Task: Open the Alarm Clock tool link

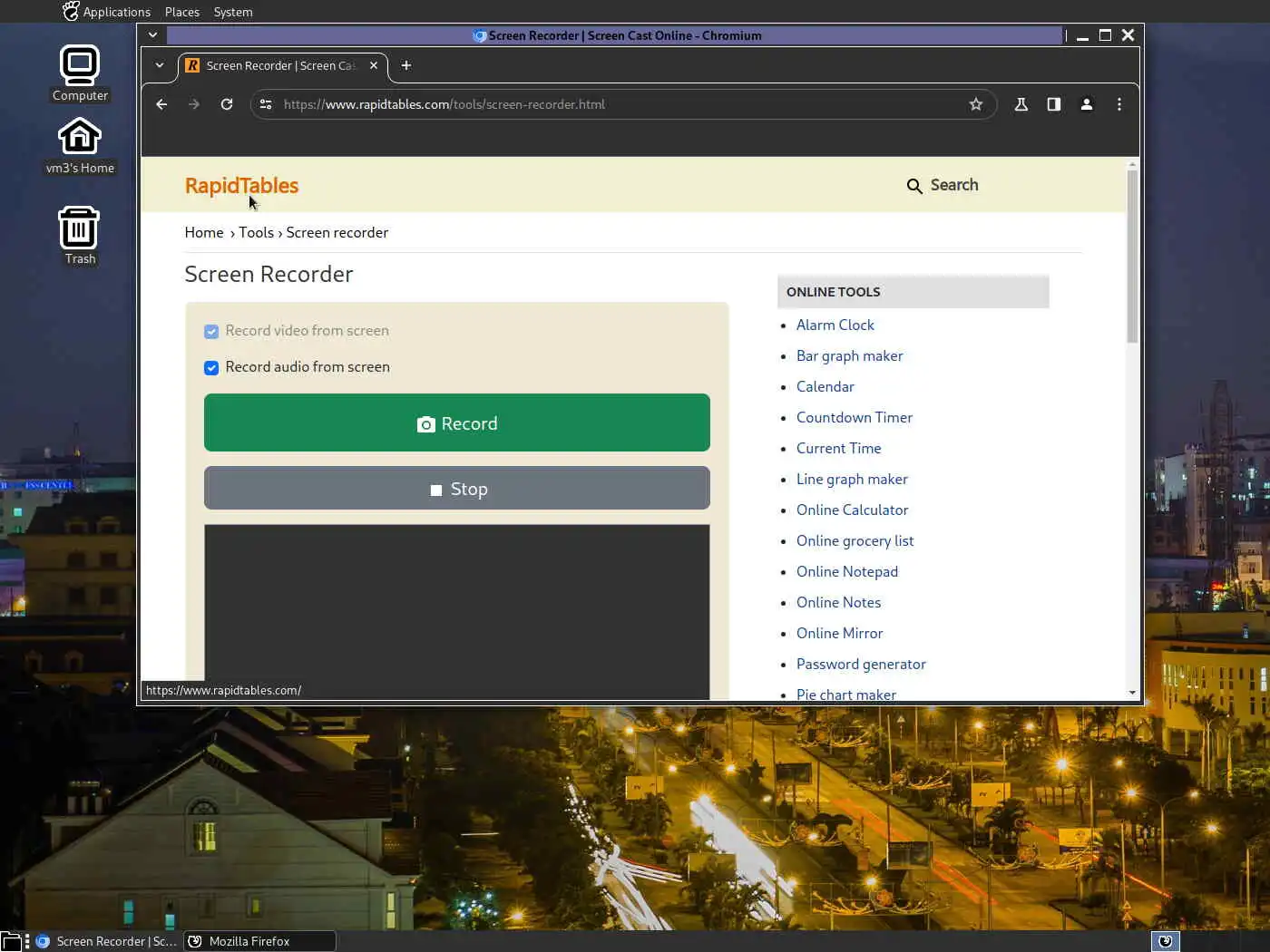Action: [835, 325]
